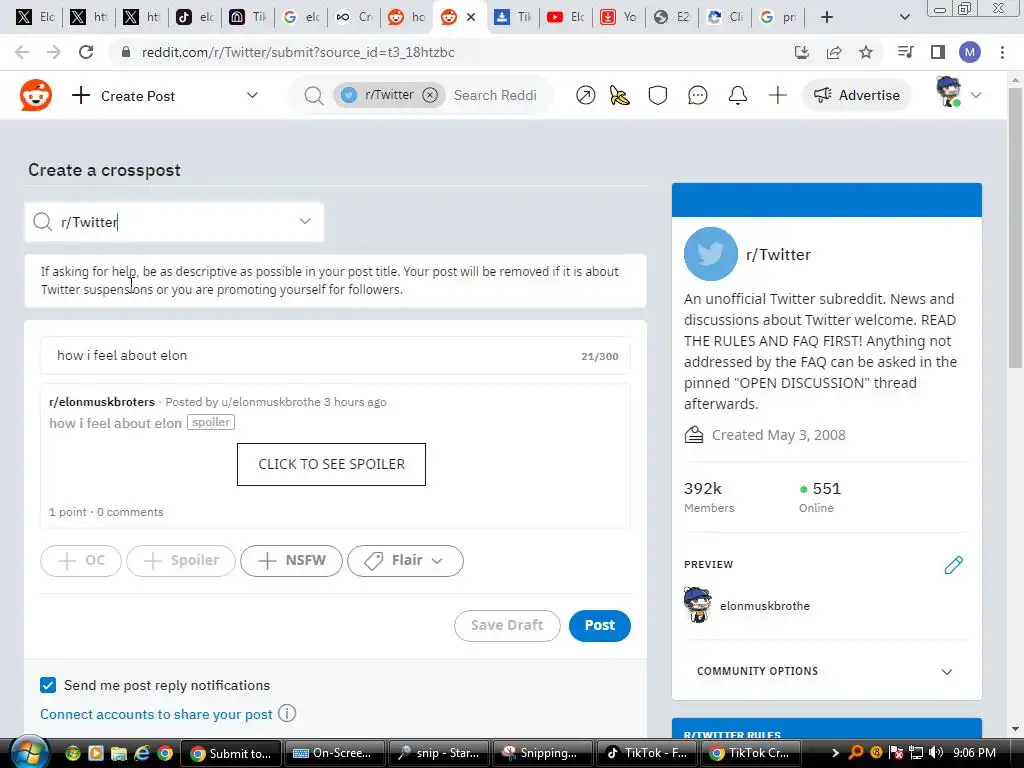
Task: Toggle the NSFW tag button
Action: pyautogui.click(x=291, y=560)
